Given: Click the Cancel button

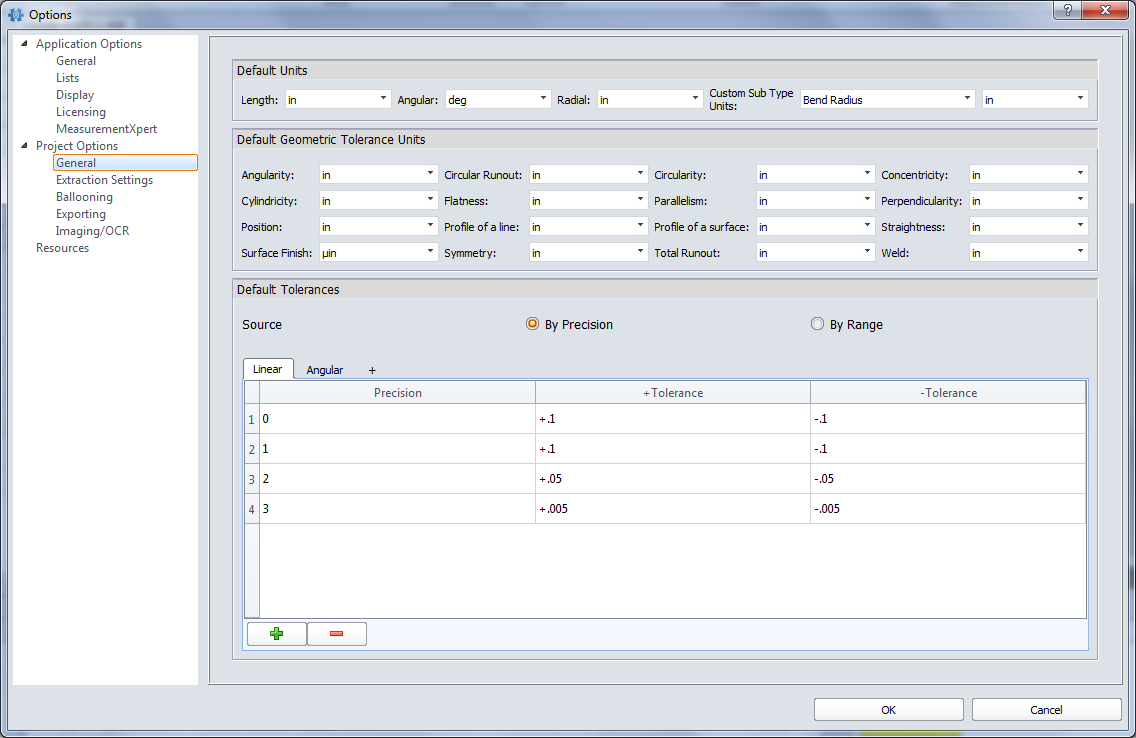Looking at the screenshot, I should (x=1046, y=710).
